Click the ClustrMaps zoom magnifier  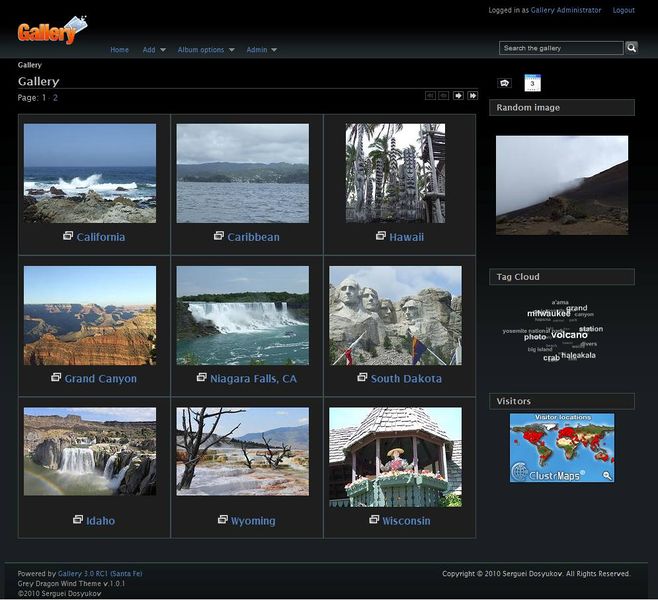point(607,475)
